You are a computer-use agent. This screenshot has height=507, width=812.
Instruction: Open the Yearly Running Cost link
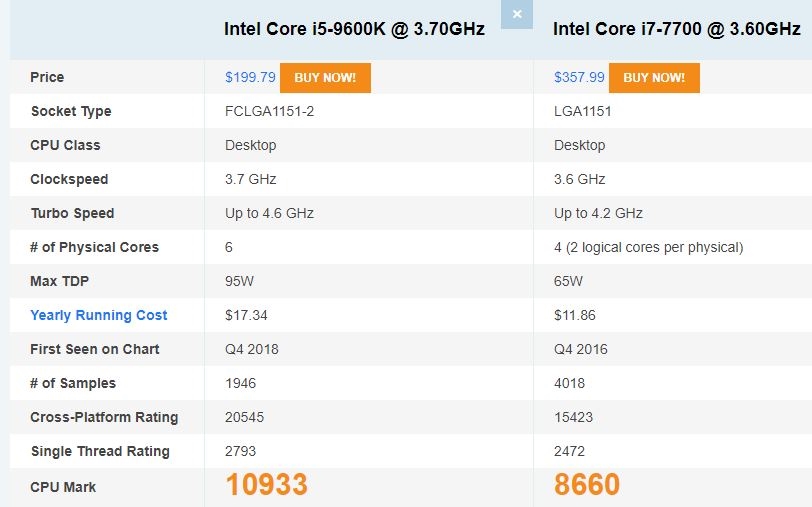click(x=98, y=315)
